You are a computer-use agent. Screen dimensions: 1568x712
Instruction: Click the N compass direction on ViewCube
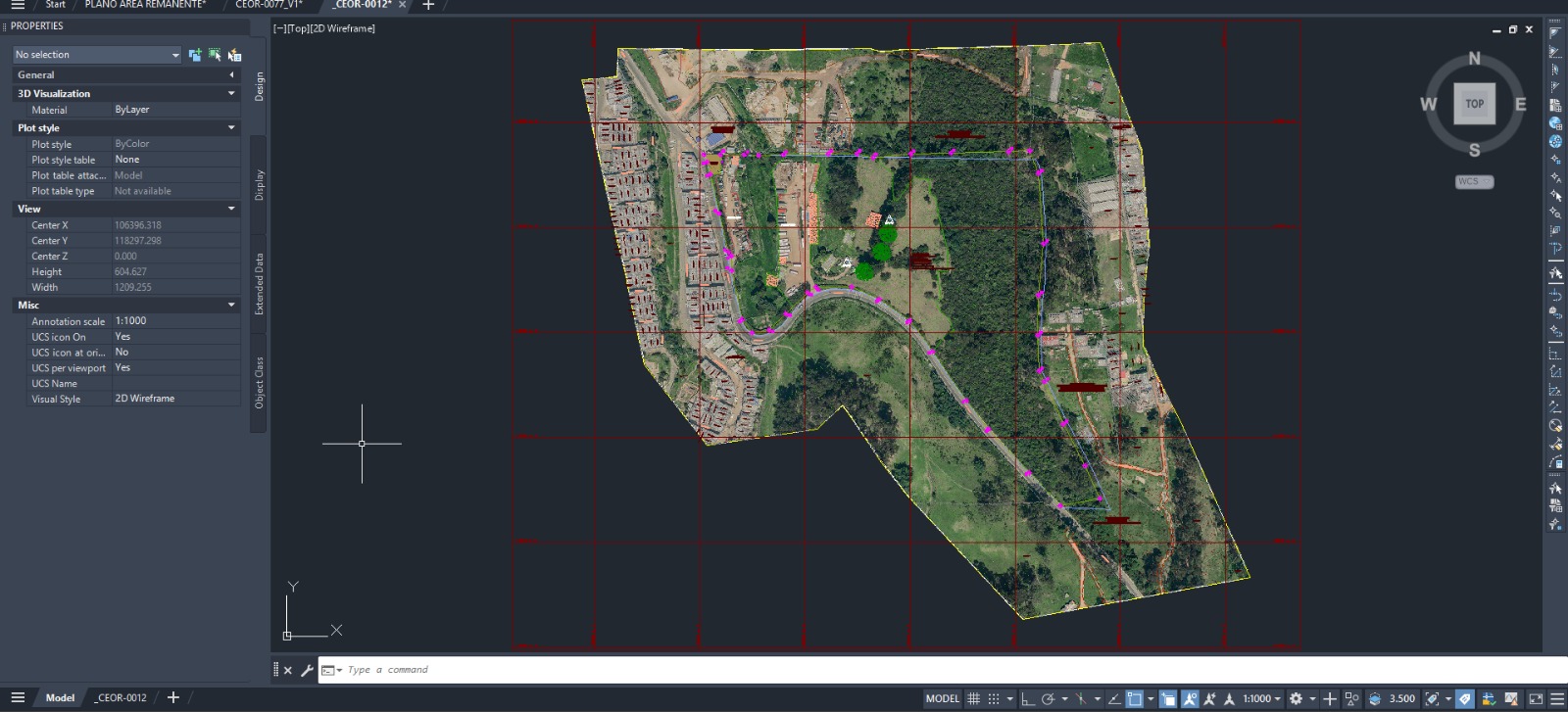point(1474,59)
